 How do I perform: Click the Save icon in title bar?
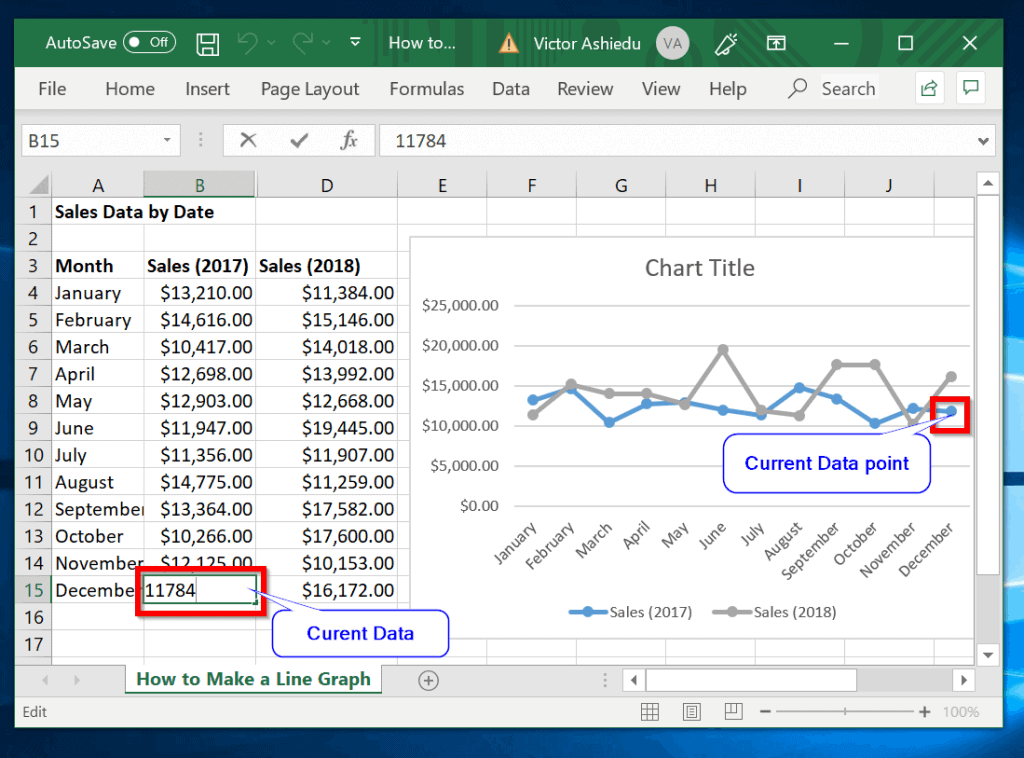pos(208,44)
